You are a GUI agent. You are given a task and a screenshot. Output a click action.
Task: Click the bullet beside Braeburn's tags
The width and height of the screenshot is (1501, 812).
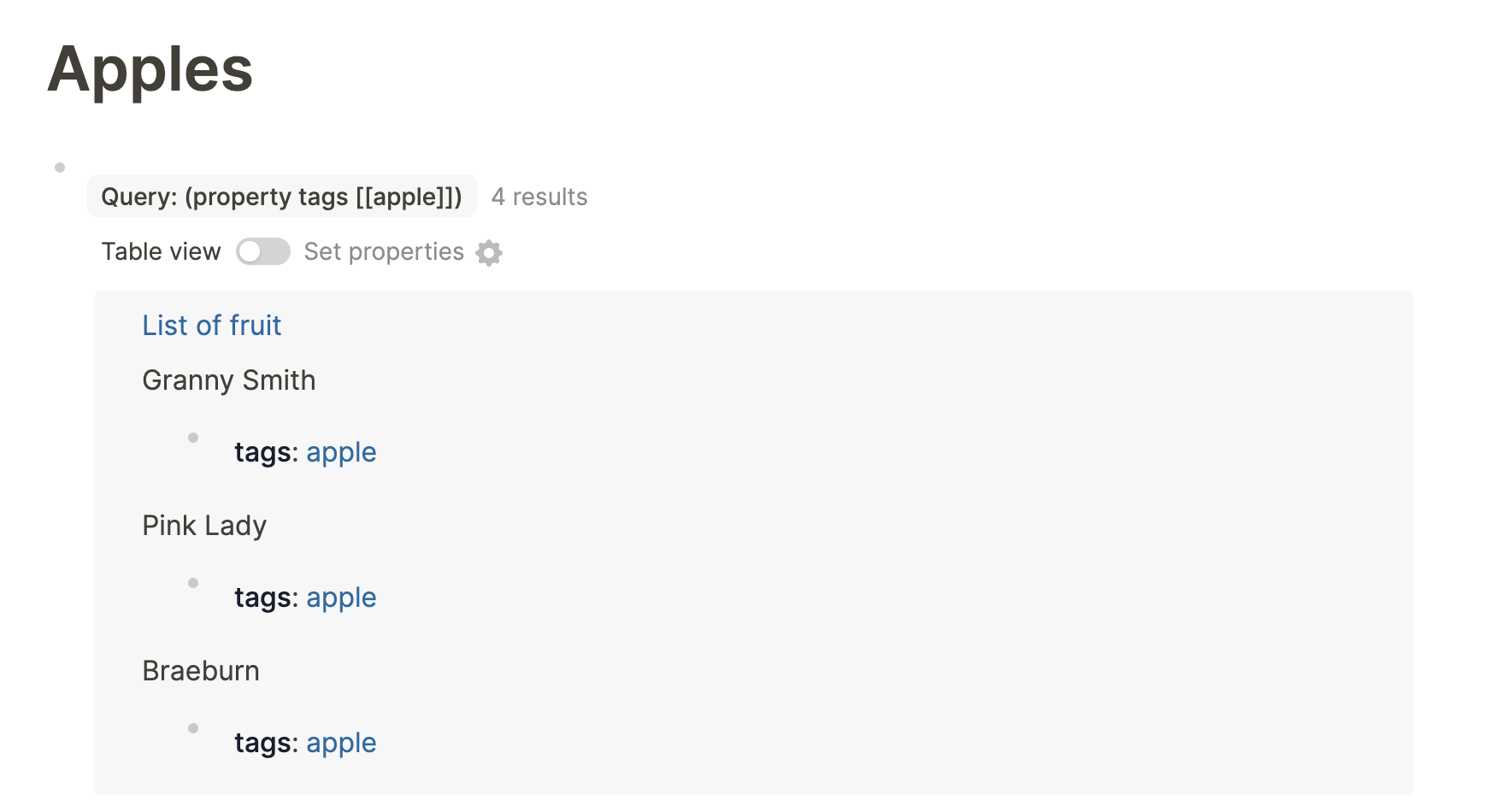[x=192, y=728]
